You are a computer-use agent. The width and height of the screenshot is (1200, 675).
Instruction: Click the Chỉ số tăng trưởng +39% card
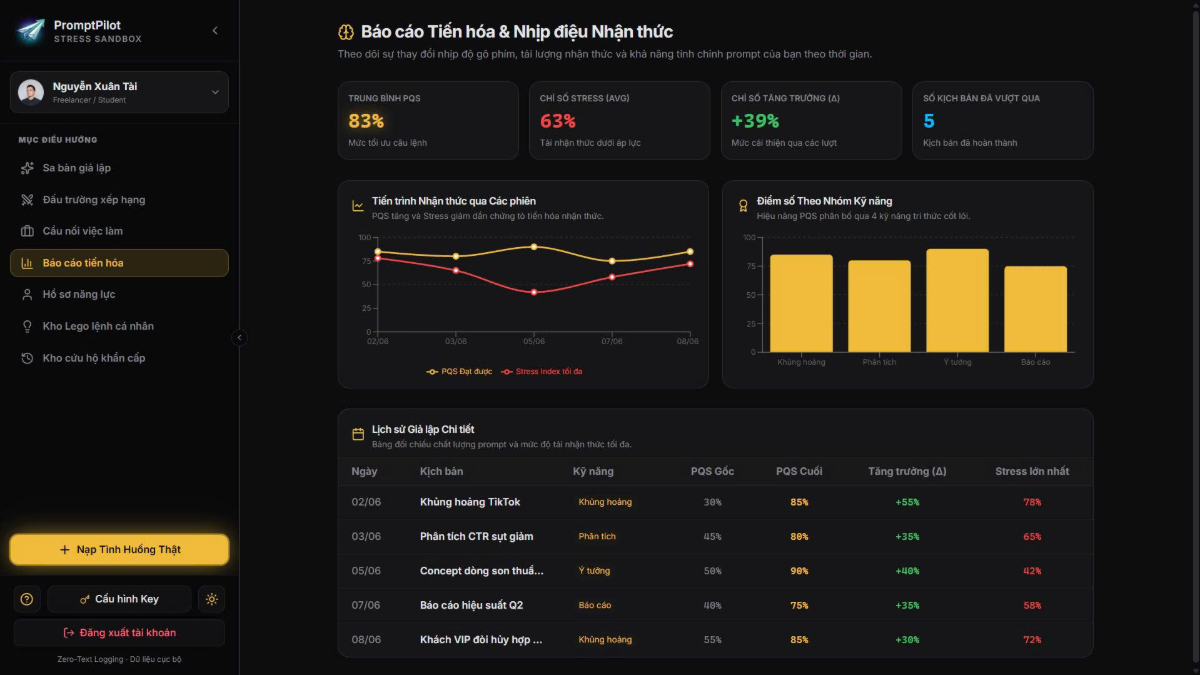pos(811,120)
